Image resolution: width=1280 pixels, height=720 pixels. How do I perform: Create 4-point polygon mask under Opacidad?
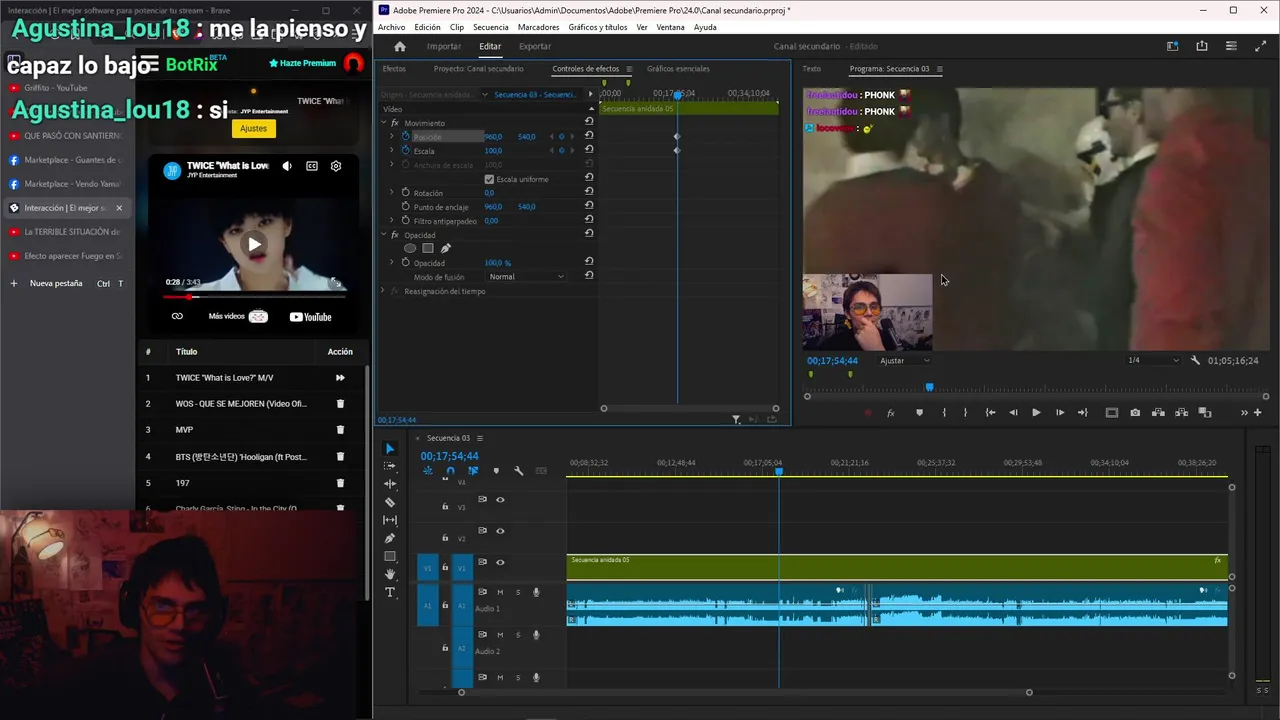[x=428, y=248]
